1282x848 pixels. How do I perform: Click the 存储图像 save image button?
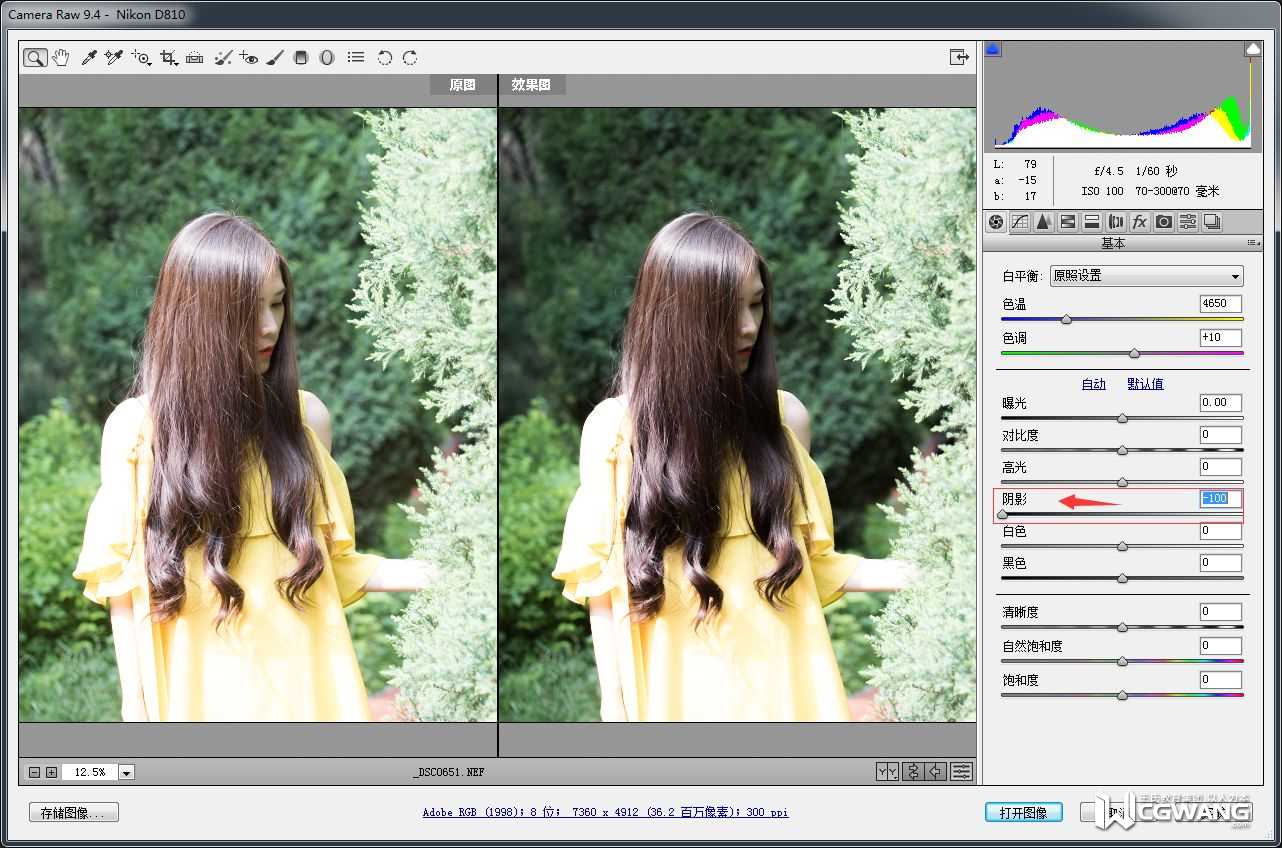74,813
